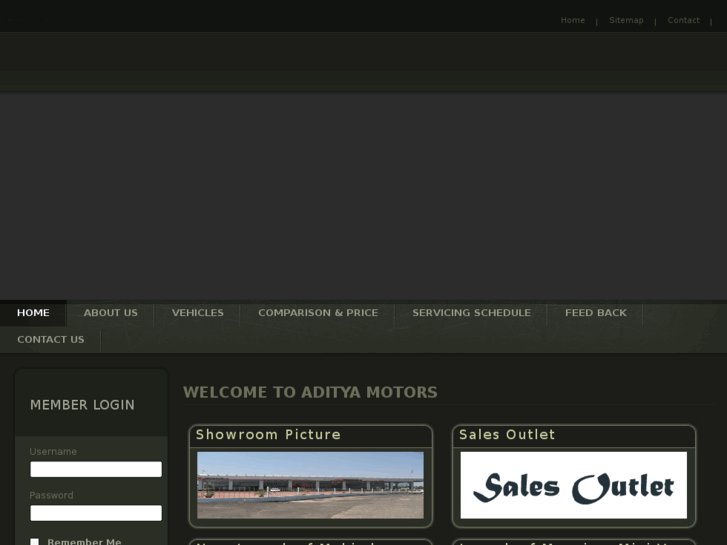The image size is (727, 545).
Task: Focus the Password input field
Action: (x=96, y=513)
